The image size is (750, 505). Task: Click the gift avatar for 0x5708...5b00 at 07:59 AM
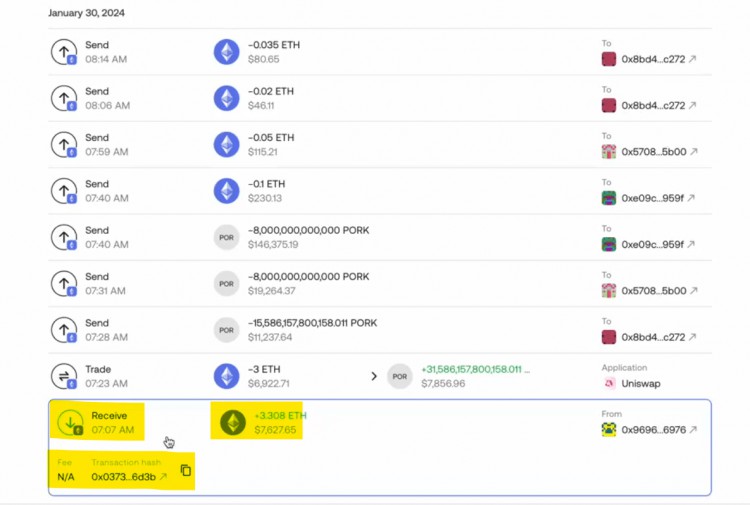609,152
